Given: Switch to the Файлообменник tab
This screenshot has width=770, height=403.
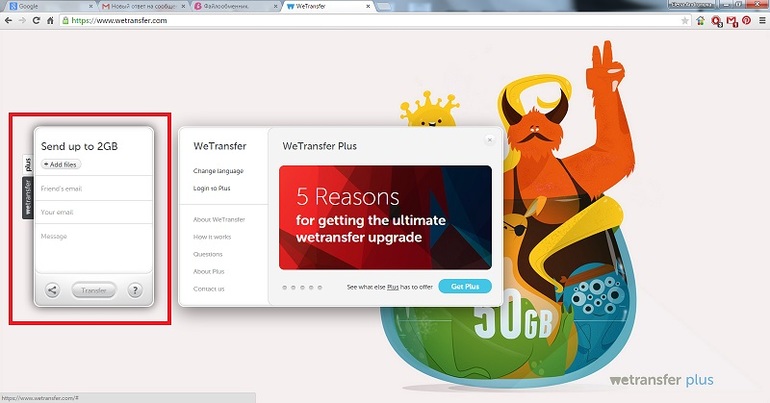Looking at the screenshot, I should pos(236,6).
